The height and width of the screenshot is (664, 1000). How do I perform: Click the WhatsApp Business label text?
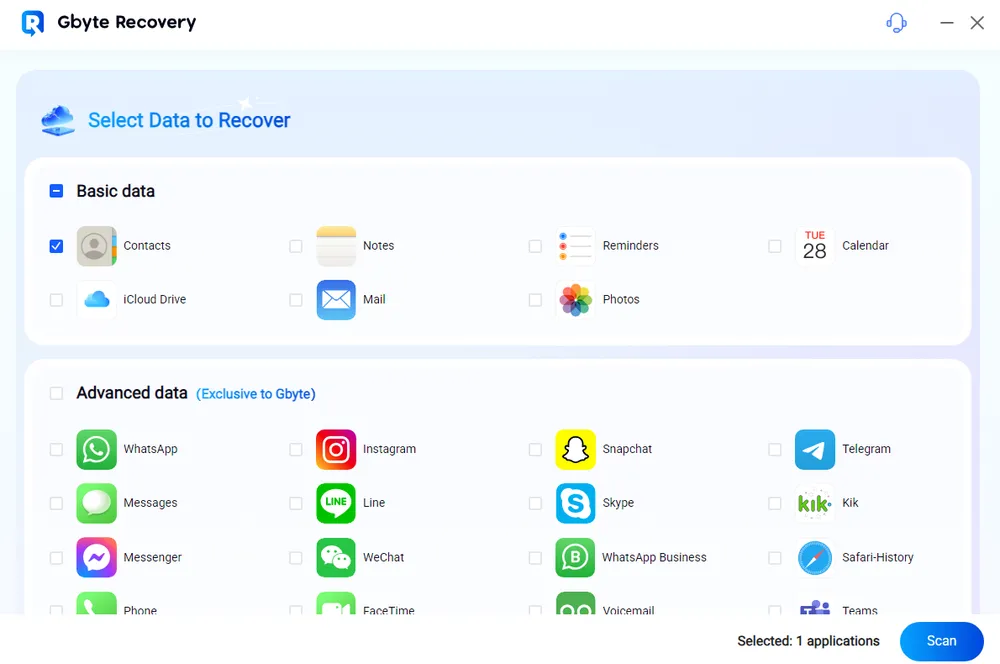click(x=654, y=557)
